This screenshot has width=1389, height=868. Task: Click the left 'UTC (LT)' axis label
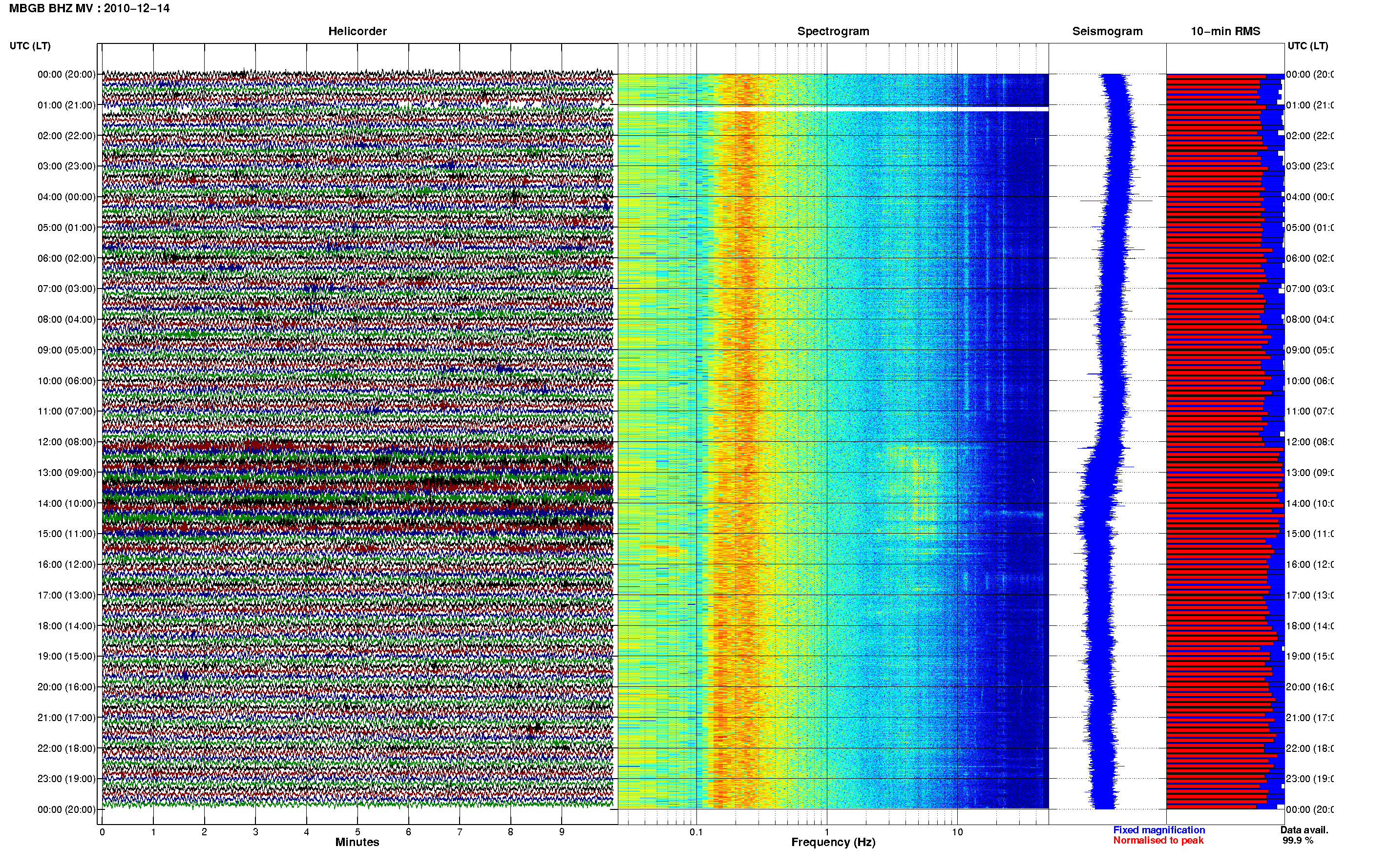[x=30, y=46]
